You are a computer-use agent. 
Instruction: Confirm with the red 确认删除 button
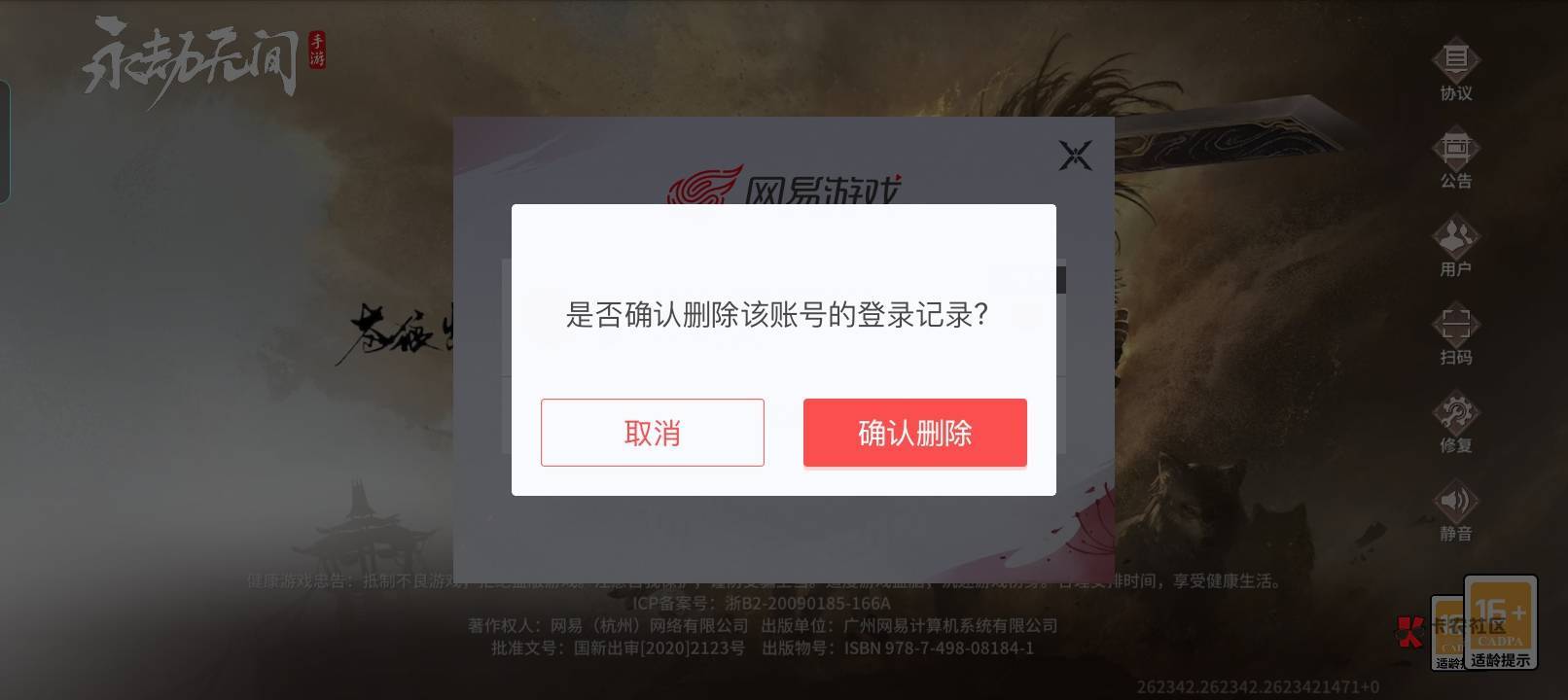pyautogui.click(x=915, y=433)
